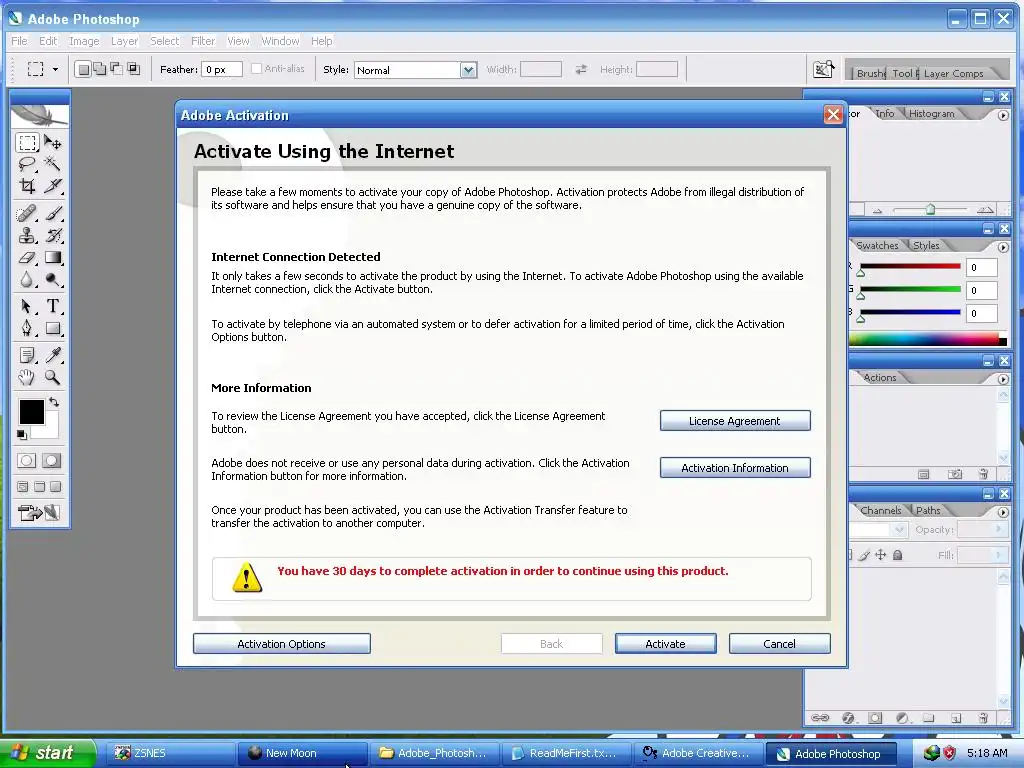Select Add to selection mode button

point(100,69)
